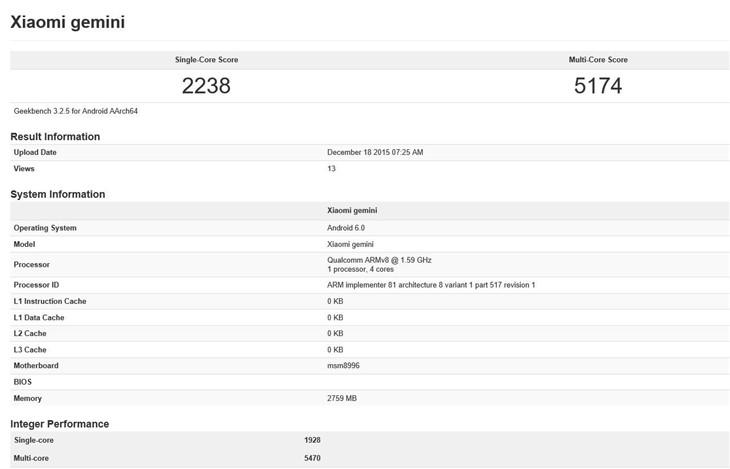Click the 1 processor, 4 cores text
The width and height of the screenshot is (730, 469).
tap(360, 269)
